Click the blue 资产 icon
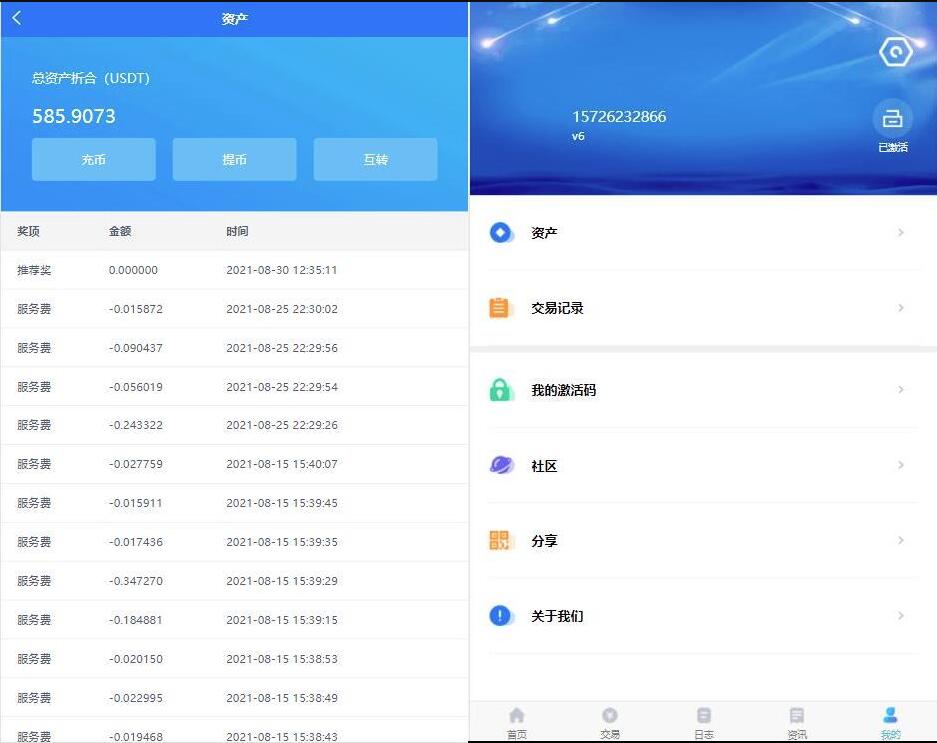Image resolution: width=937 pixels, height=743 pixels. pyautogui.click(x=501, y=233)
